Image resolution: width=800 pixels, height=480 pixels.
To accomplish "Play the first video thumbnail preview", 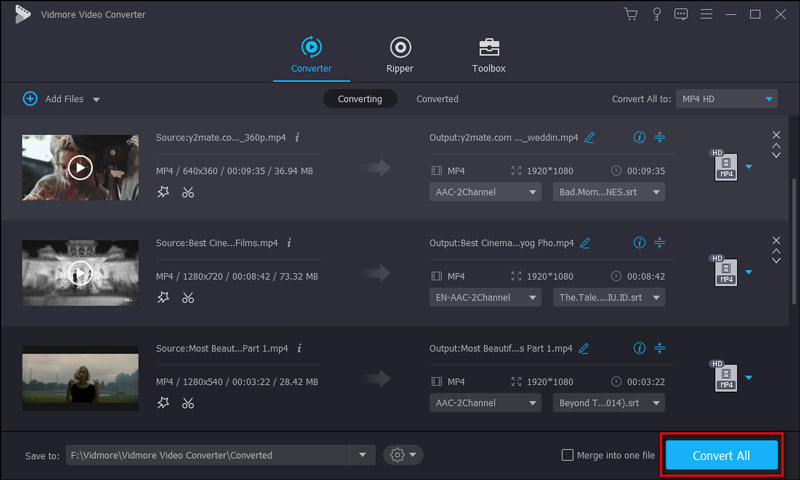I will click(x=80, y=167).
